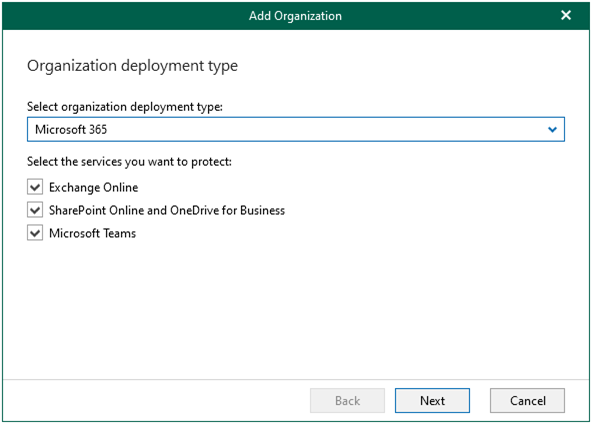The width and height of the screenshot is (591, 423).
Task: Click the Exchange Online label text
Action: (x=93, y=187)
